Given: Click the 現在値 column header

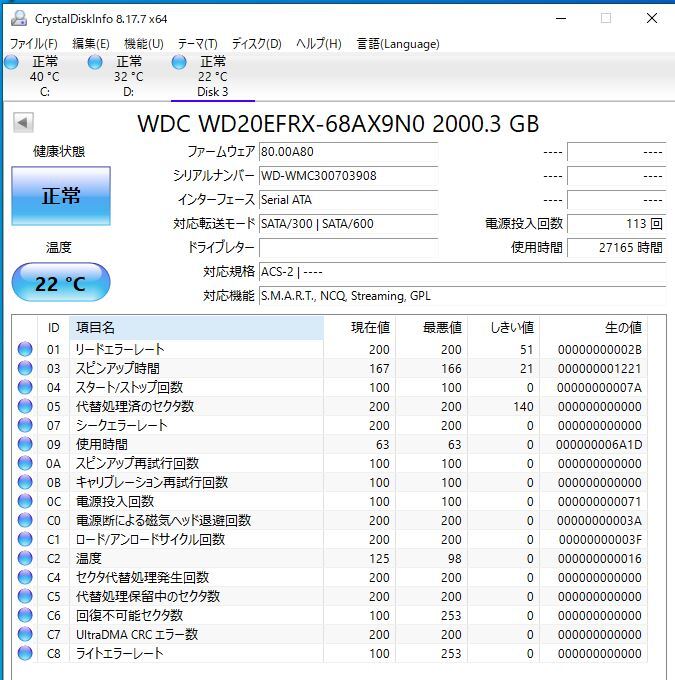Looking at the screenshot, I should tap(360, 327).
